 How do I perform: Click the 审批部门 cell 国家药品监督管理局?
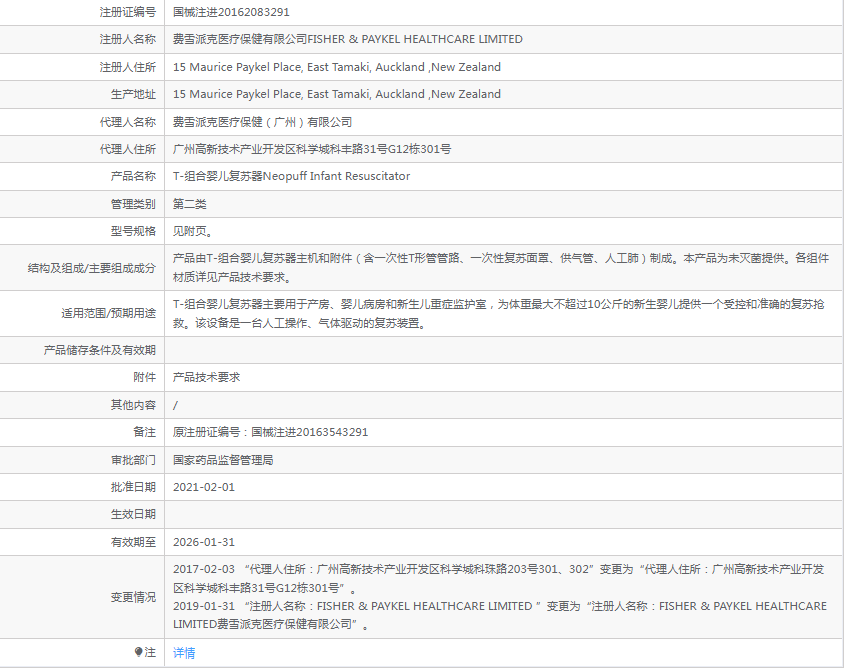click(x=227, y=460)
